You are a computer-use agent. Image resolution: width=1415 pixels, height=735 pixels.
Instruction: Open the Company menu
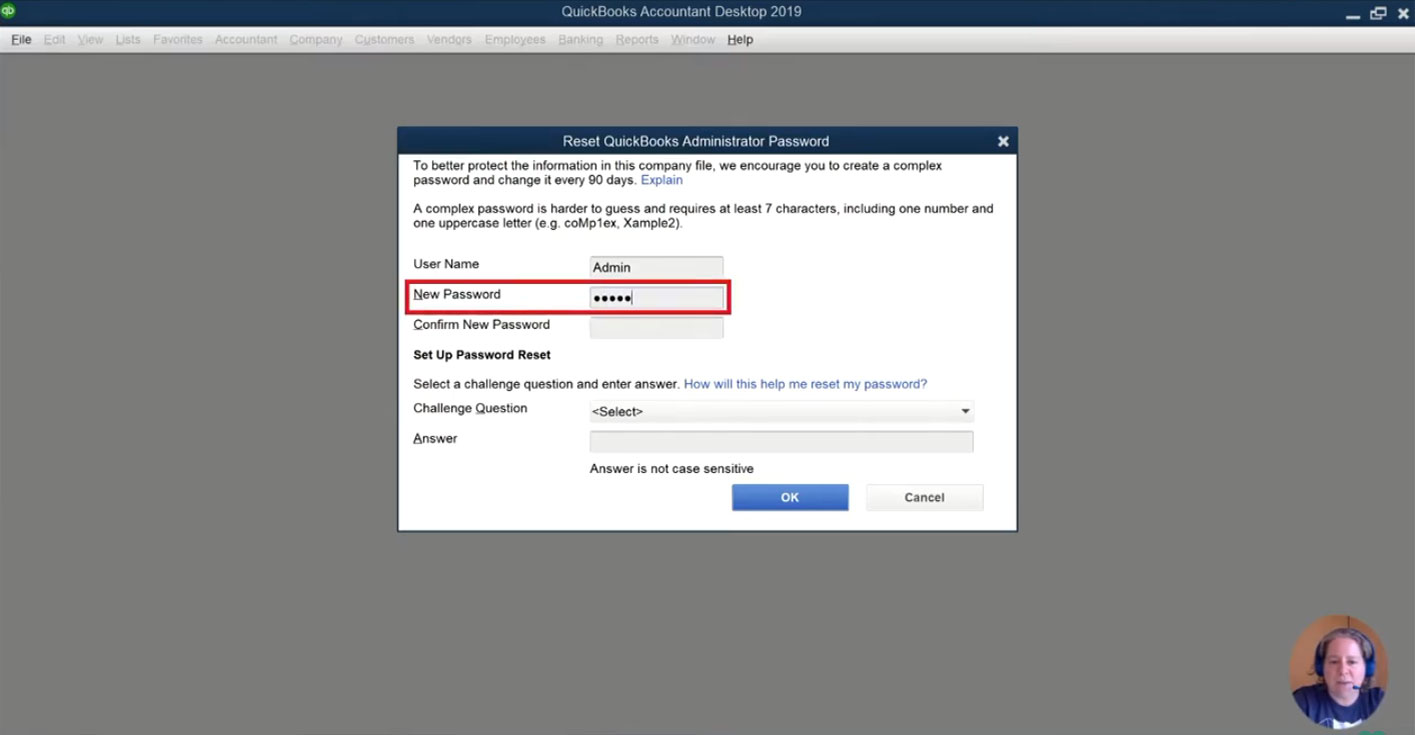(x=316, y=40)
